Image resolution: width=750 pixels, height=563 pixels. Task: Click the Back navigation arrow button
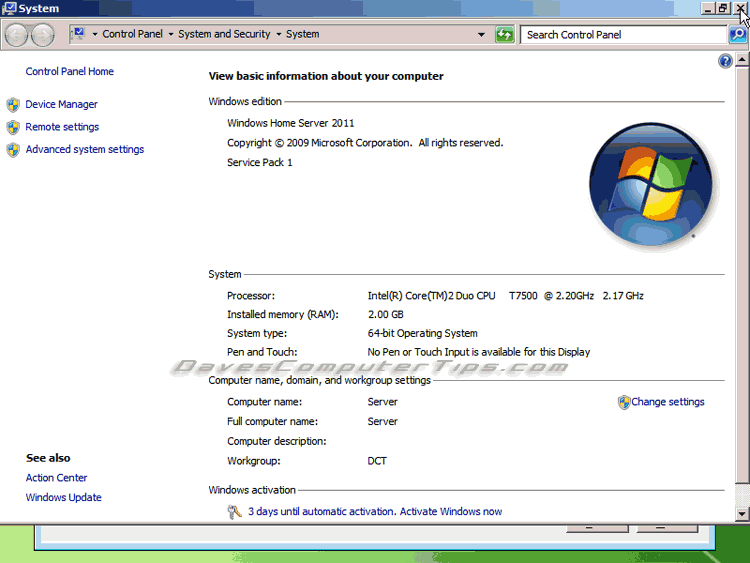coord(16,34)
